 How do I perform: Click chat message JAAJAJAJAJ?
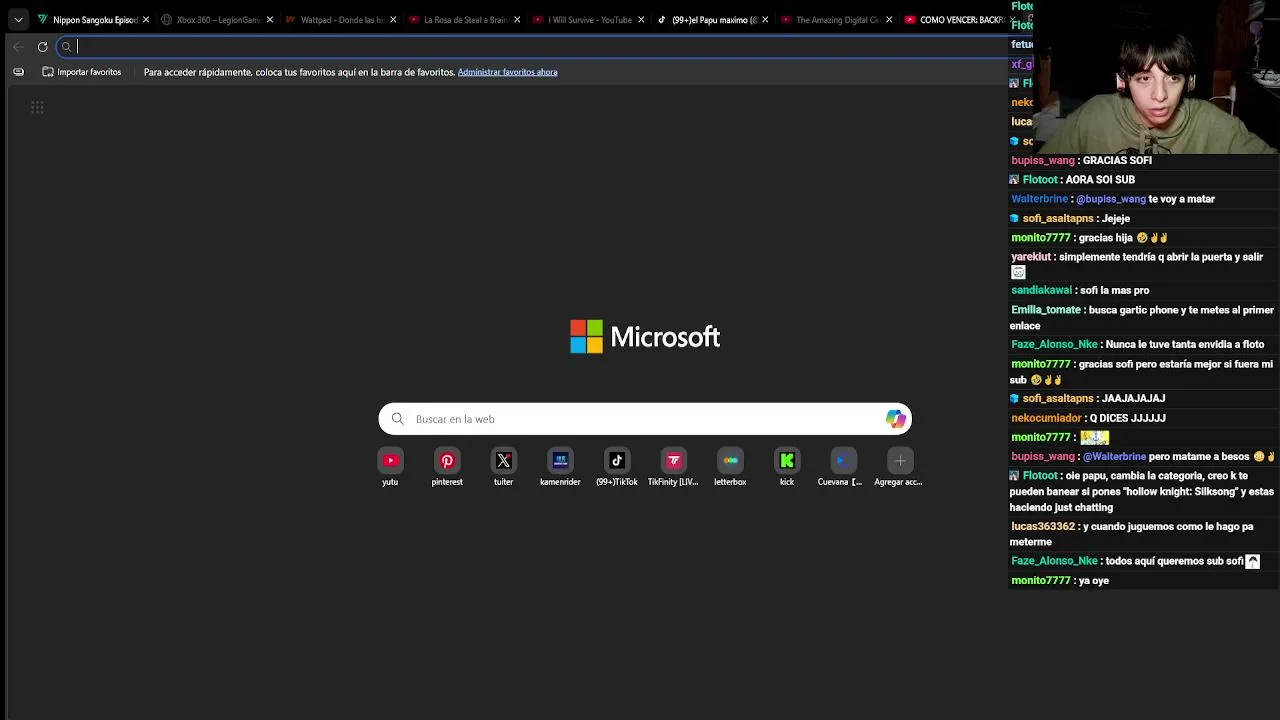click(x=1133, y=398)
